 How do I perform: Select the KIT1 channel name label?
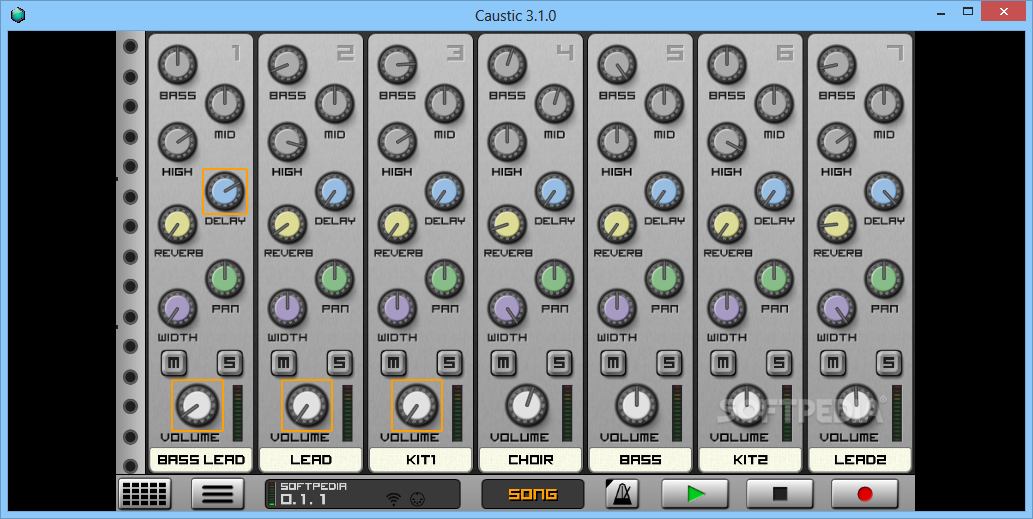(421, 460)
